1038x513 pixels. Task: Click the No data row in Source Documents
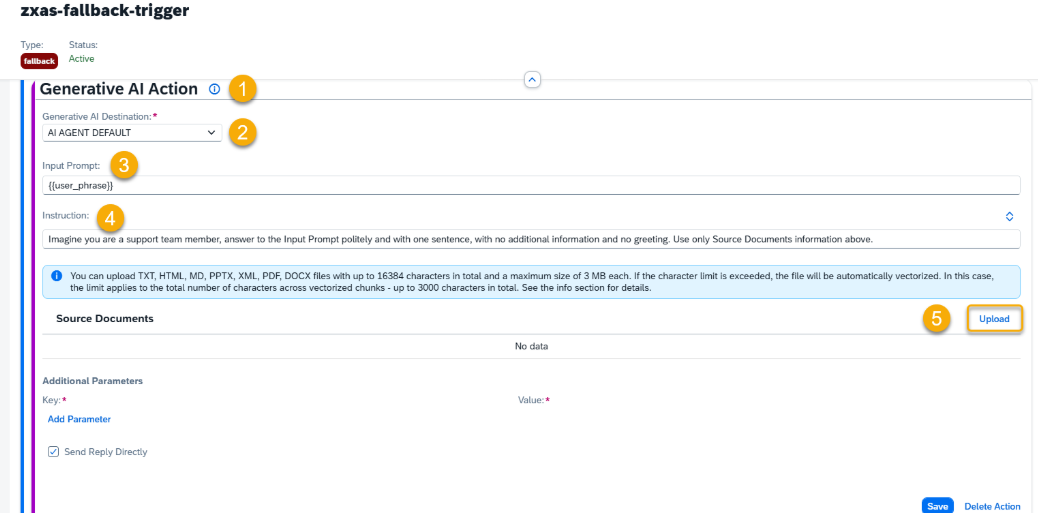click(531, 346)
